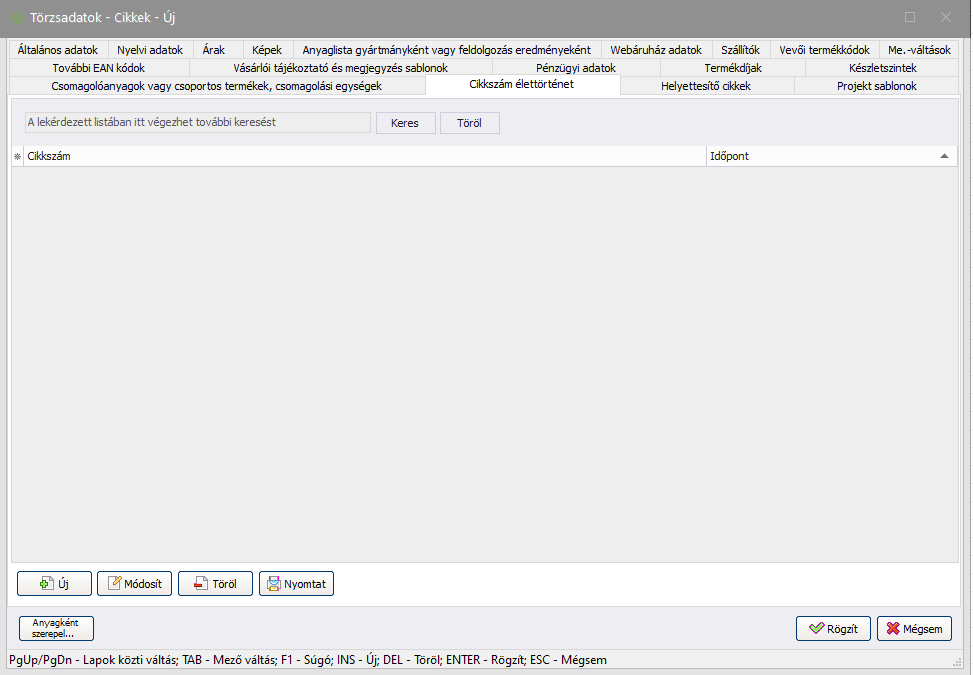Click the Keres search button
Image resolution: width=973 pixels, height=675 pixels.
[x=405, y=123]
